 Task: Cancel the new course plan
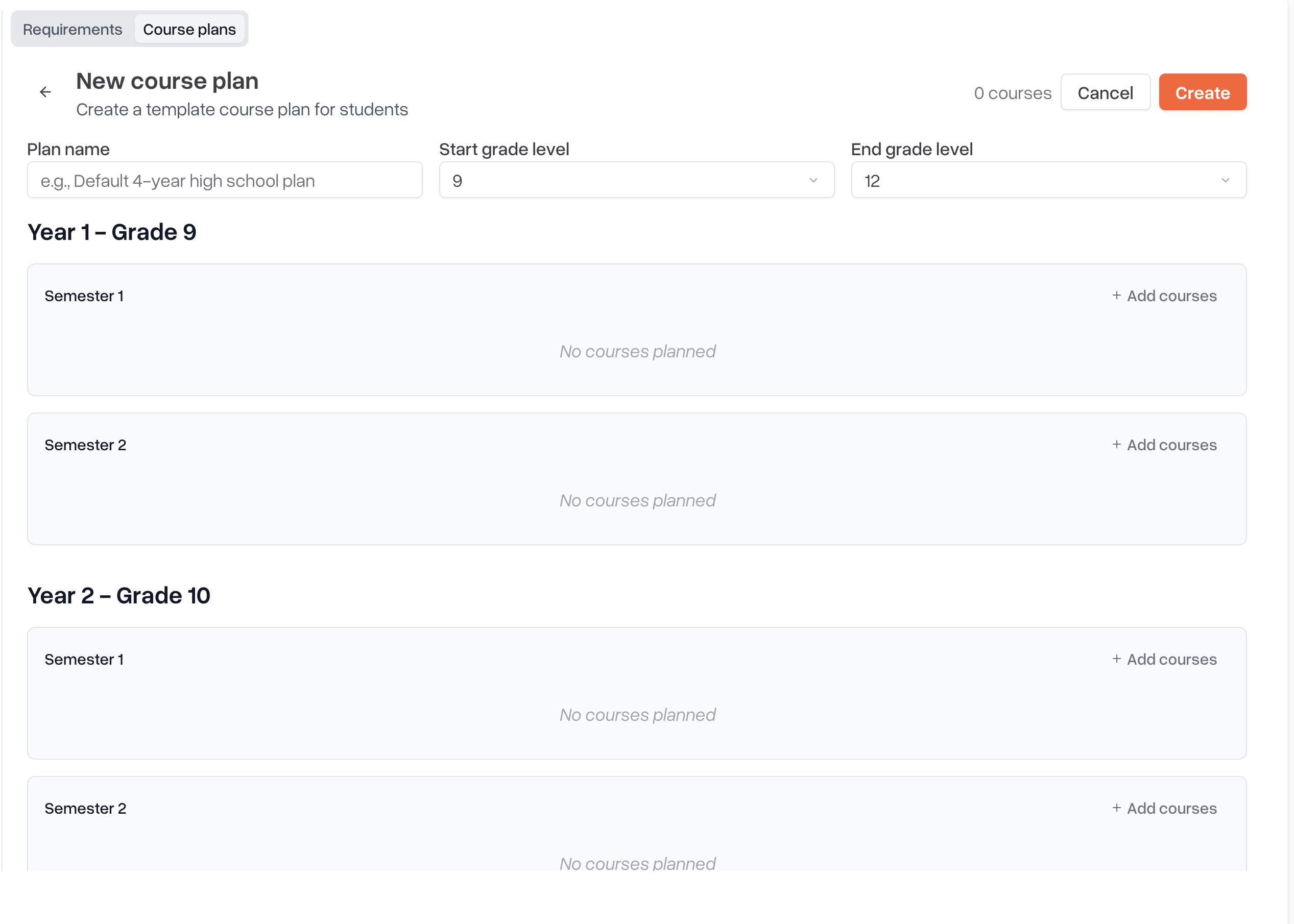click(1105, 92)
